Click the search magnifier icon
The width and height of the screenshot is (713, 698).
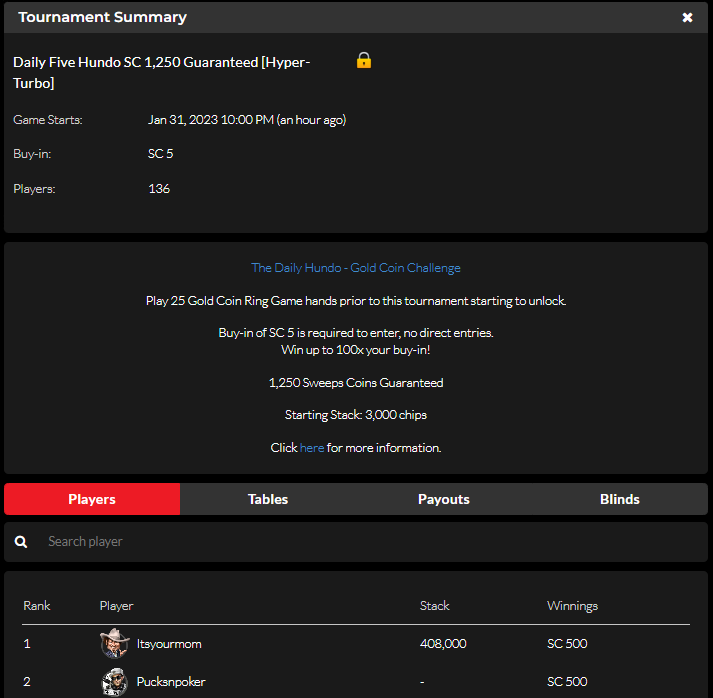(x=21, y=542)
